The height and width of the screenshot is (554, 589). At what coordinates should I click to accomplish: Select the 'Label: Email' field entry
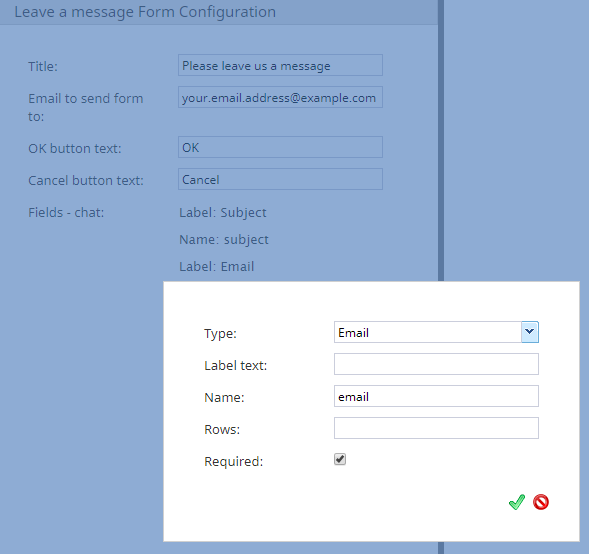217,267
